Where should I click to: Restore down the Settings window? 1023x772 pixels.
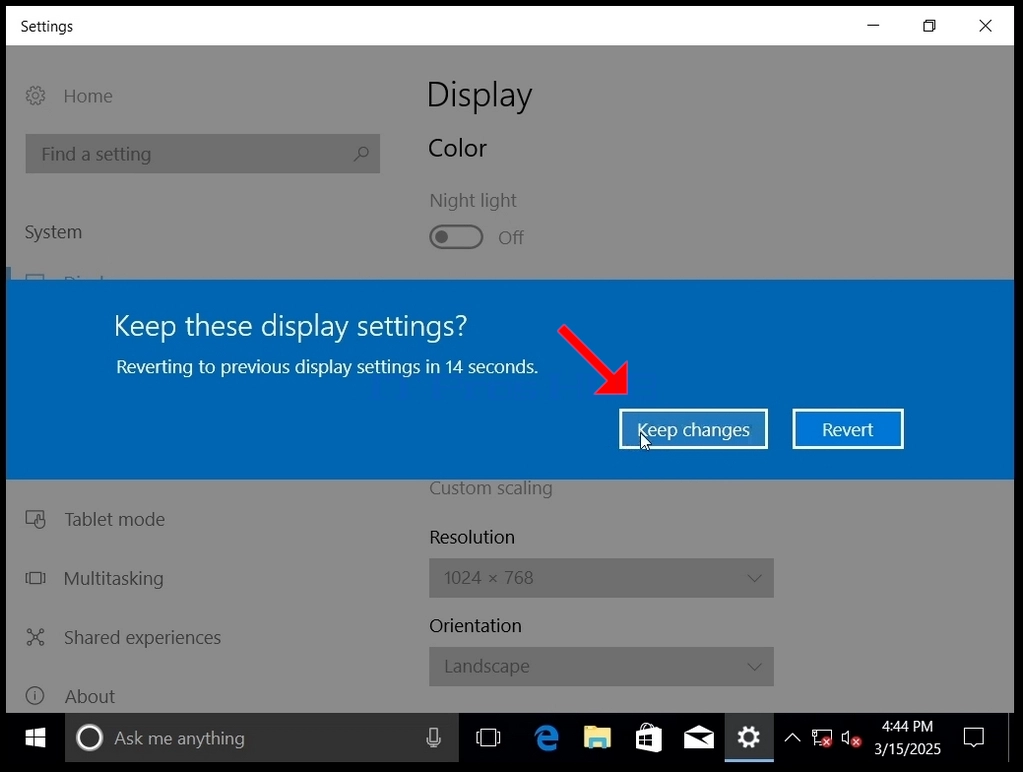point(929,25)
